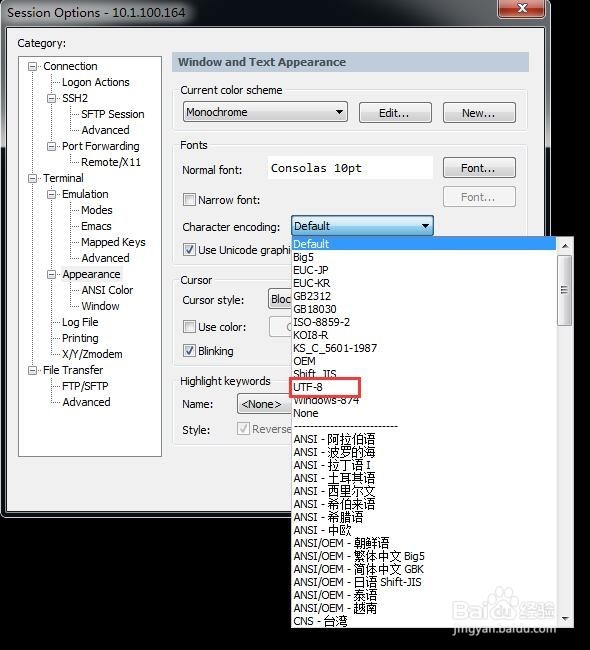Choose ANSI/OEM - 简体中文 GBK
This screenshot has height=650, width=590.
pos(424,569)
